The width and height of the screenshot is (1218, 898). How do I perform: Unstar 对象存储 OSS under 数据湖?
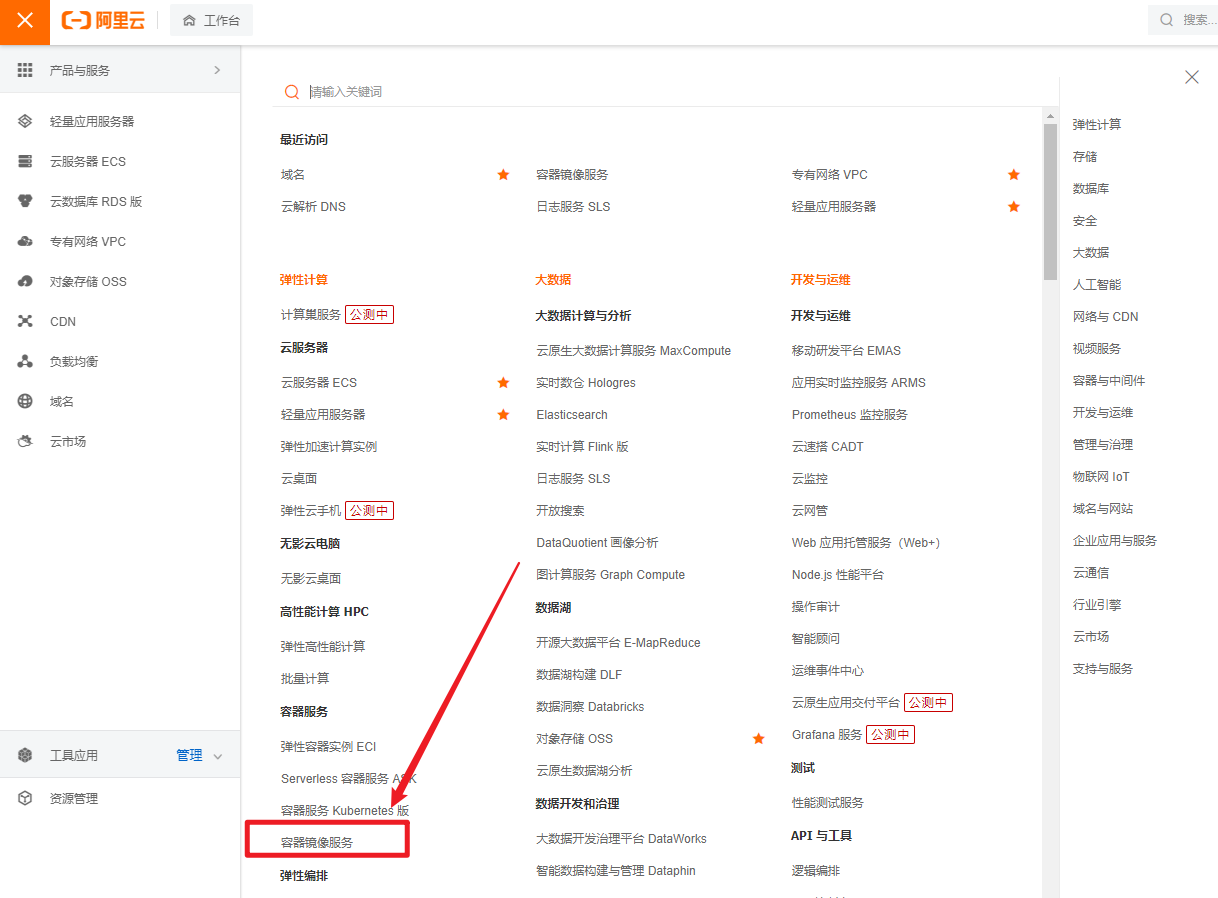coord(758,738)
